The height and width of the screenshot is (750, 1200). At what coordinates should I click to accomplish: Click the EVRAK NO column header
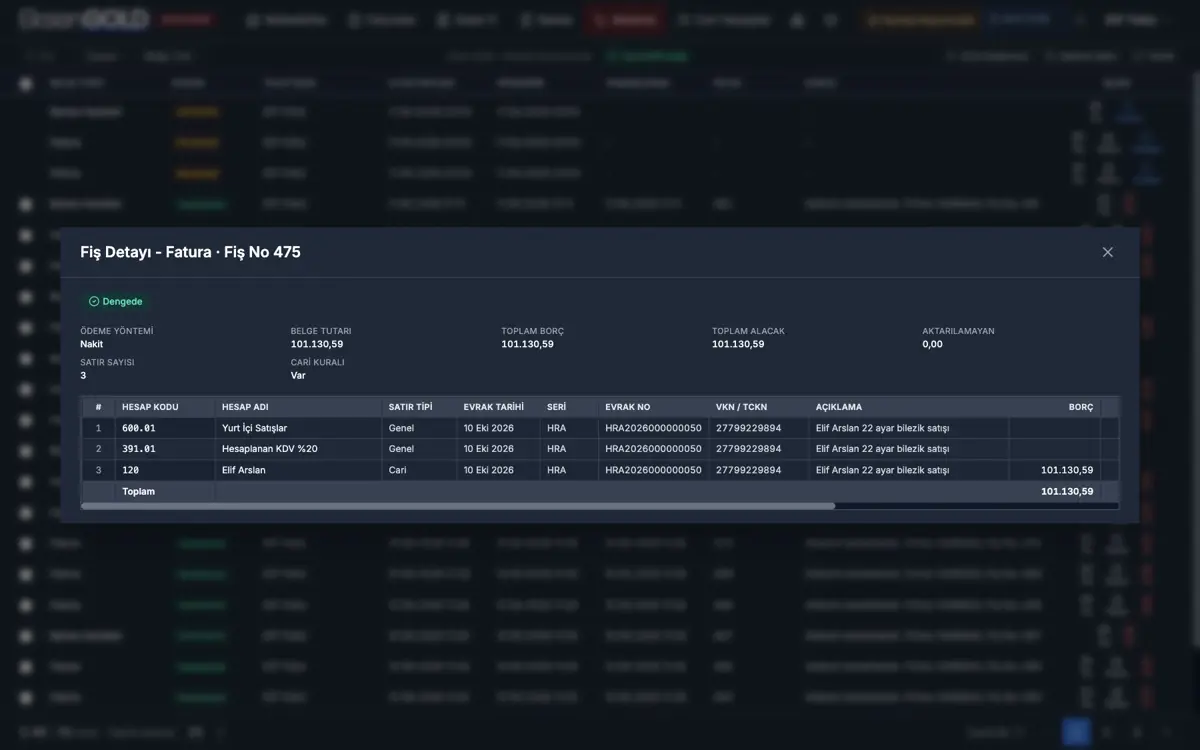pos(628,407)
